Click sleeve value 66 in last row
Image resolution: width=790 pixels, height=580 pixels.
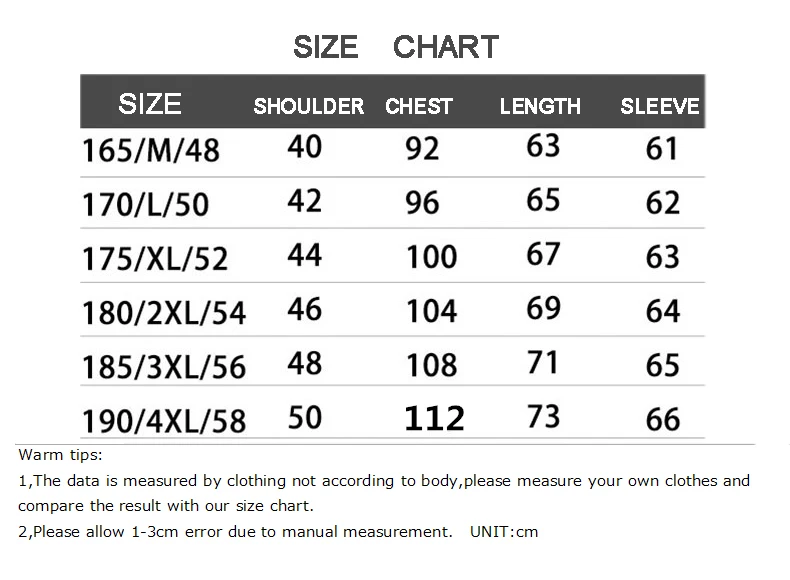pos(663,418)
